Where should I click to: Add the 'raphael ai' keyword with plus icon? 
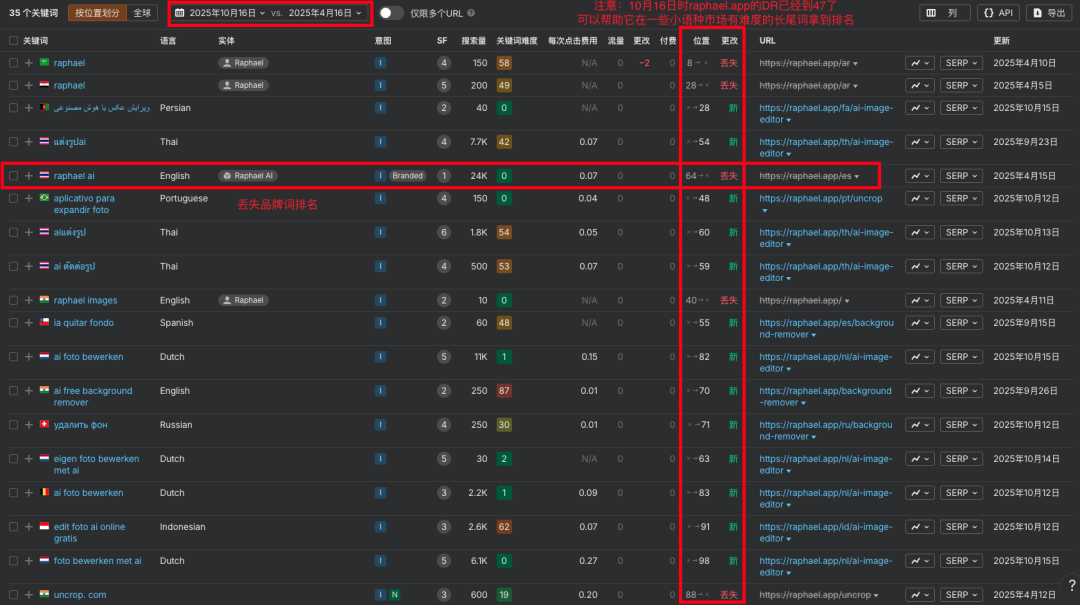29,176
